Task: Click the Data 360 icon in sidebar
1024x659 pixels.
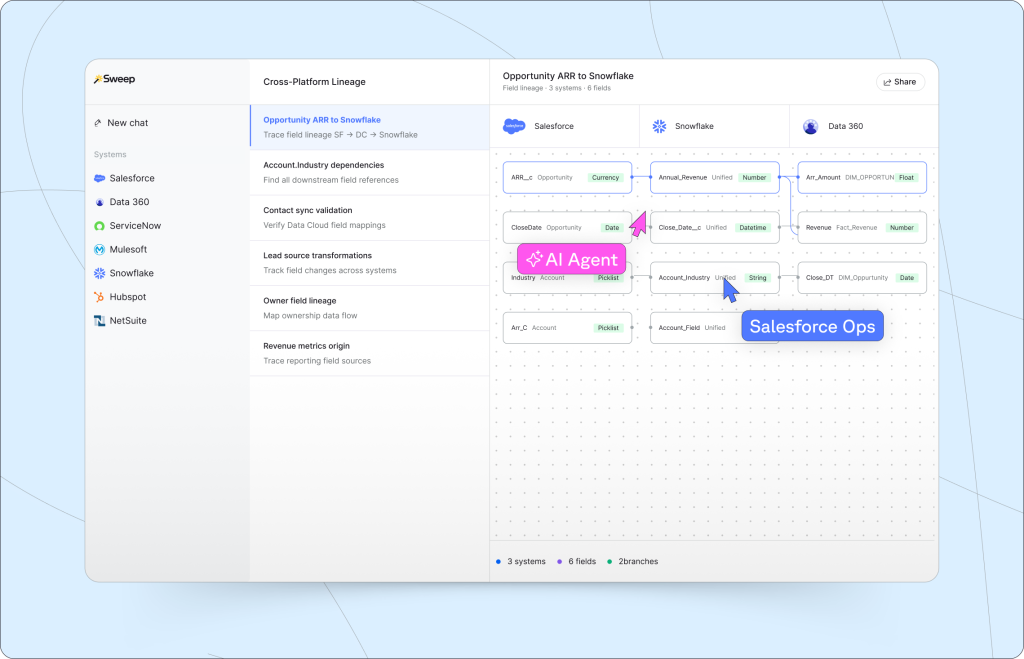Action: [x=99, y=202]
